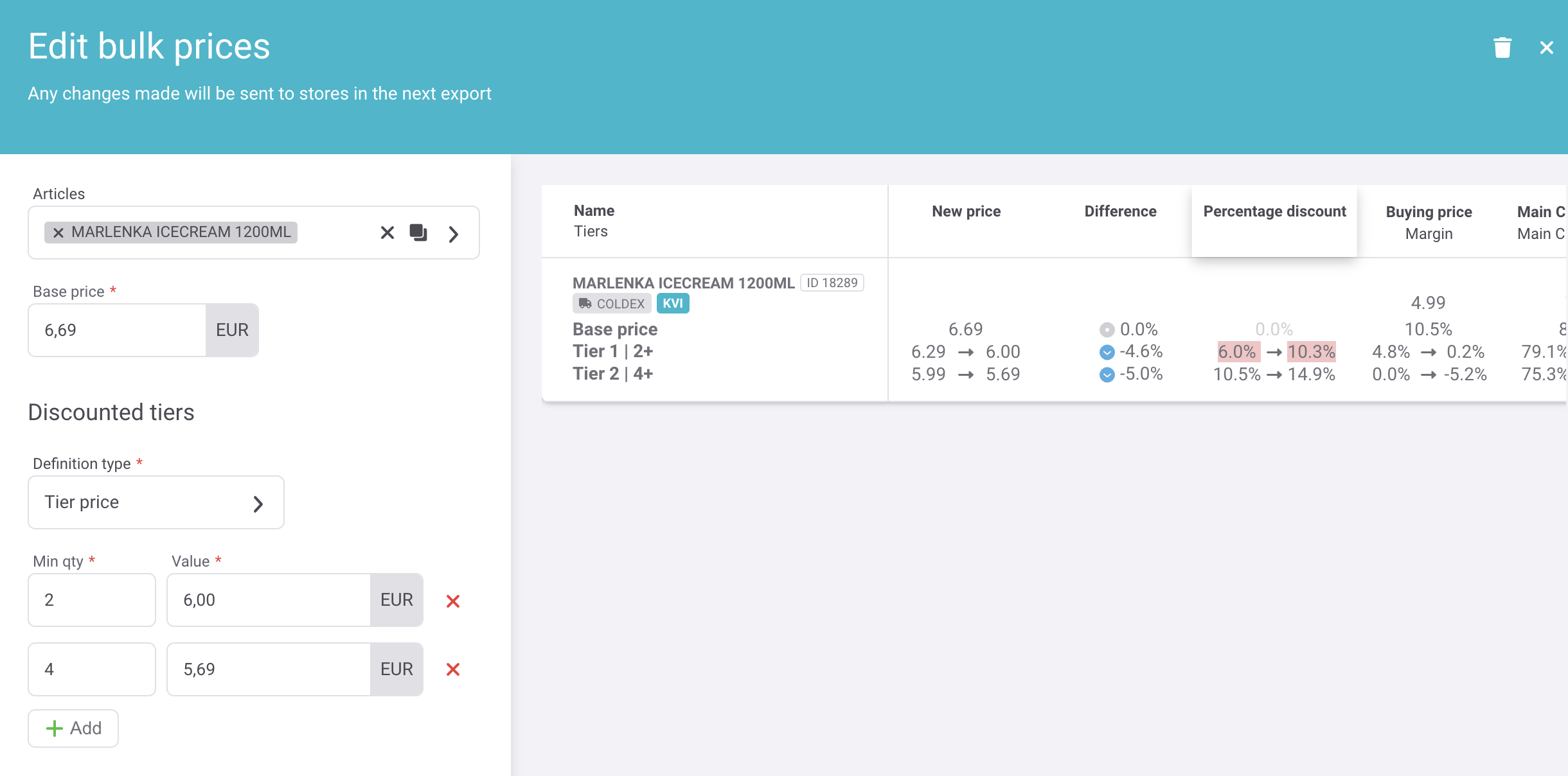Click the grey 0.0% difference indicator icon

[1107, 330]
